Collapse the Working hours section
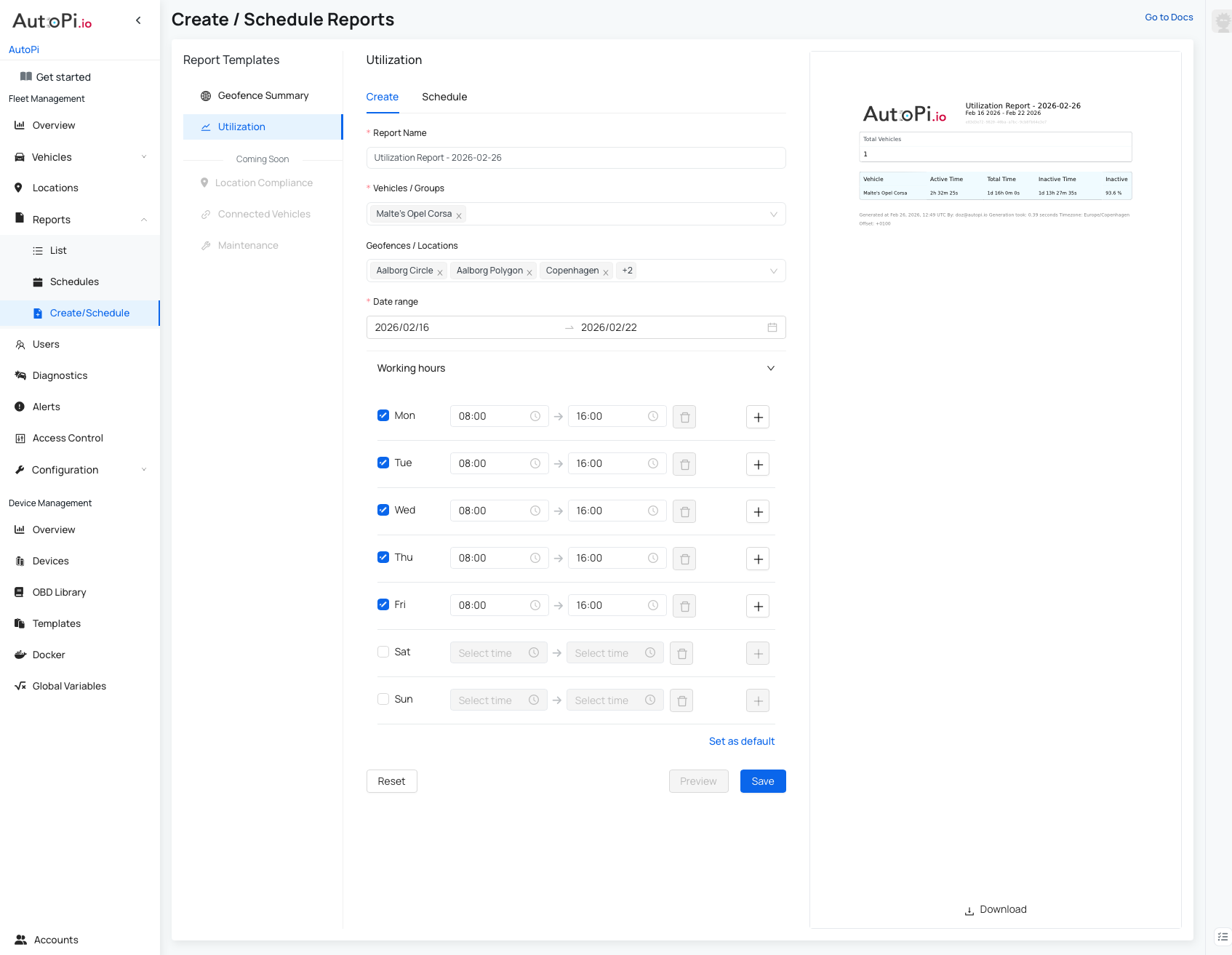 point(770,368)
